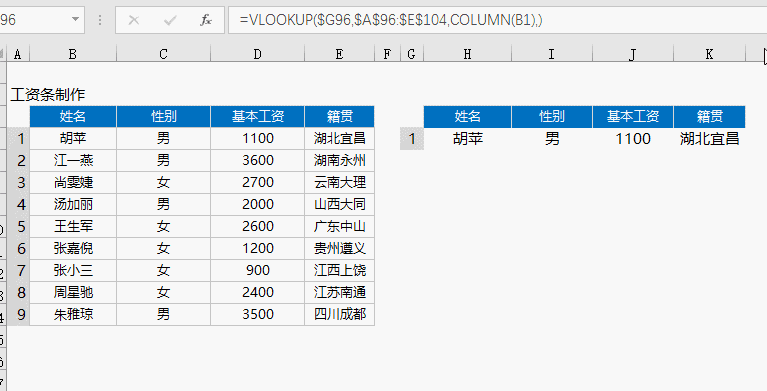Select left table header 基本工资
The image size is (767, 391).
point(257,116)
